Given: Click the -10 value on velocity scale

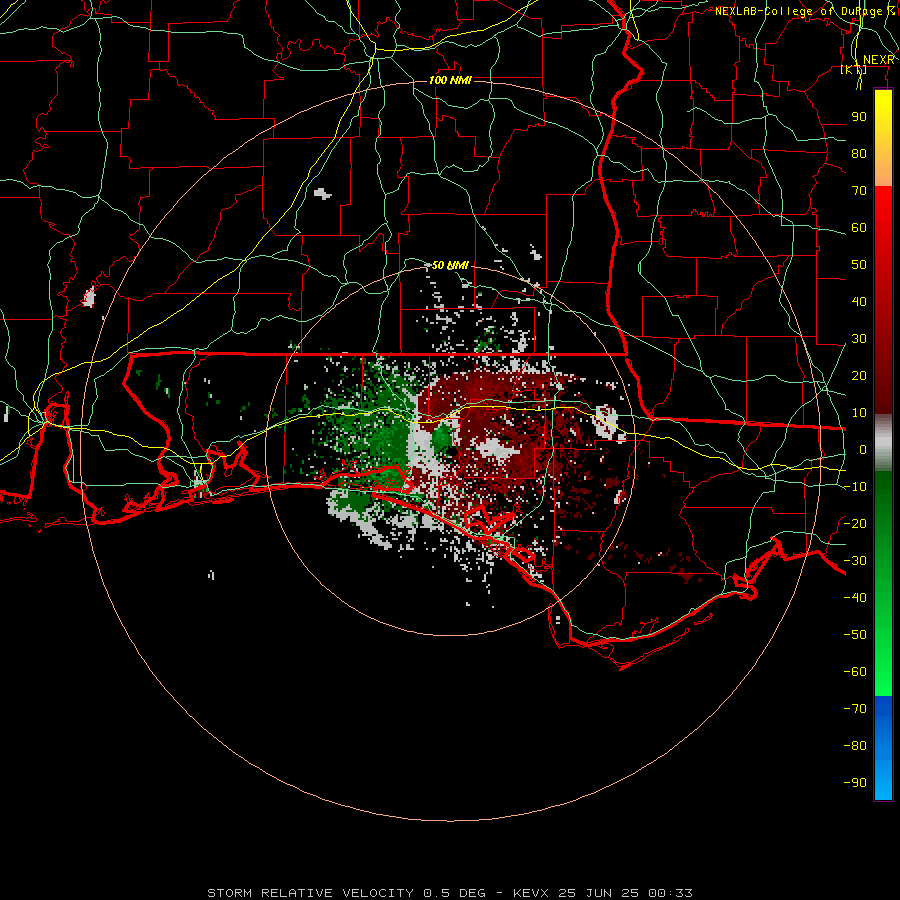Looking at the screenshot, I should point(855,487).
